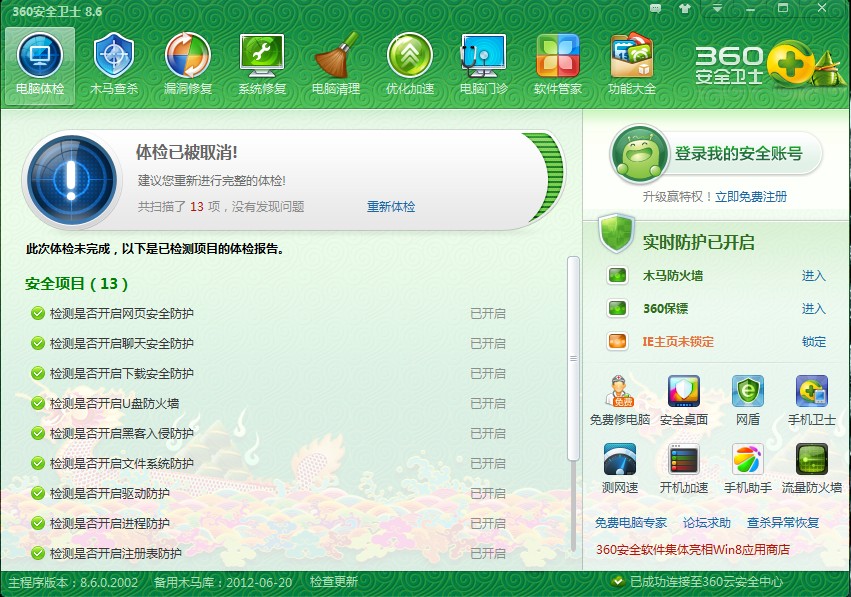Run 测网速 speed test

click(620, 468)
